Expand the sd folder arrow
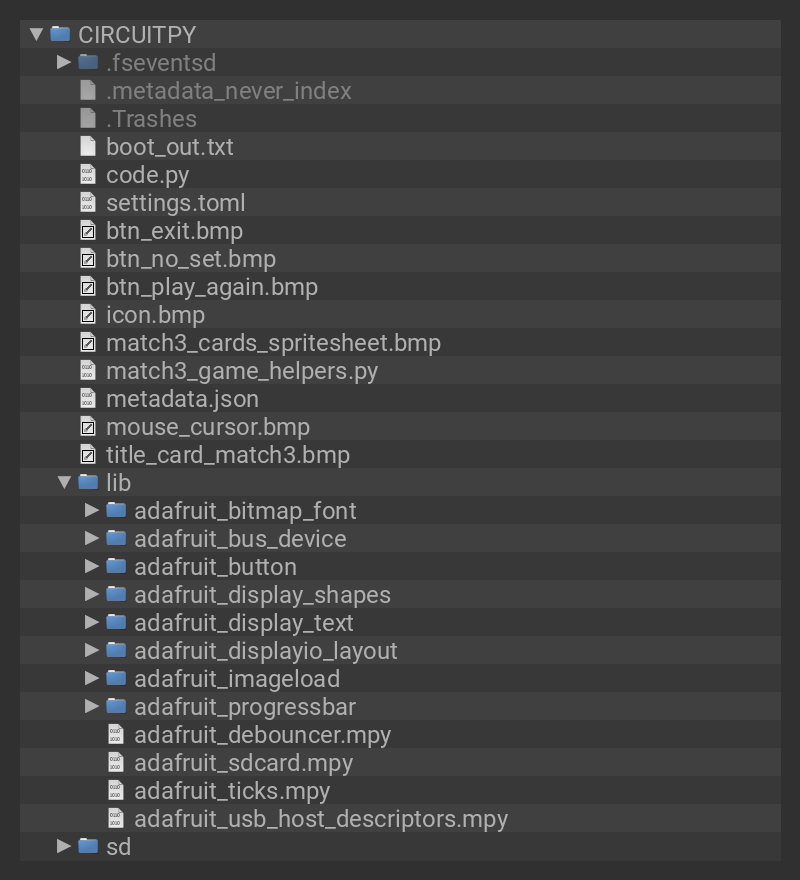This screenshot has width=800, height=880. point(64,846)
